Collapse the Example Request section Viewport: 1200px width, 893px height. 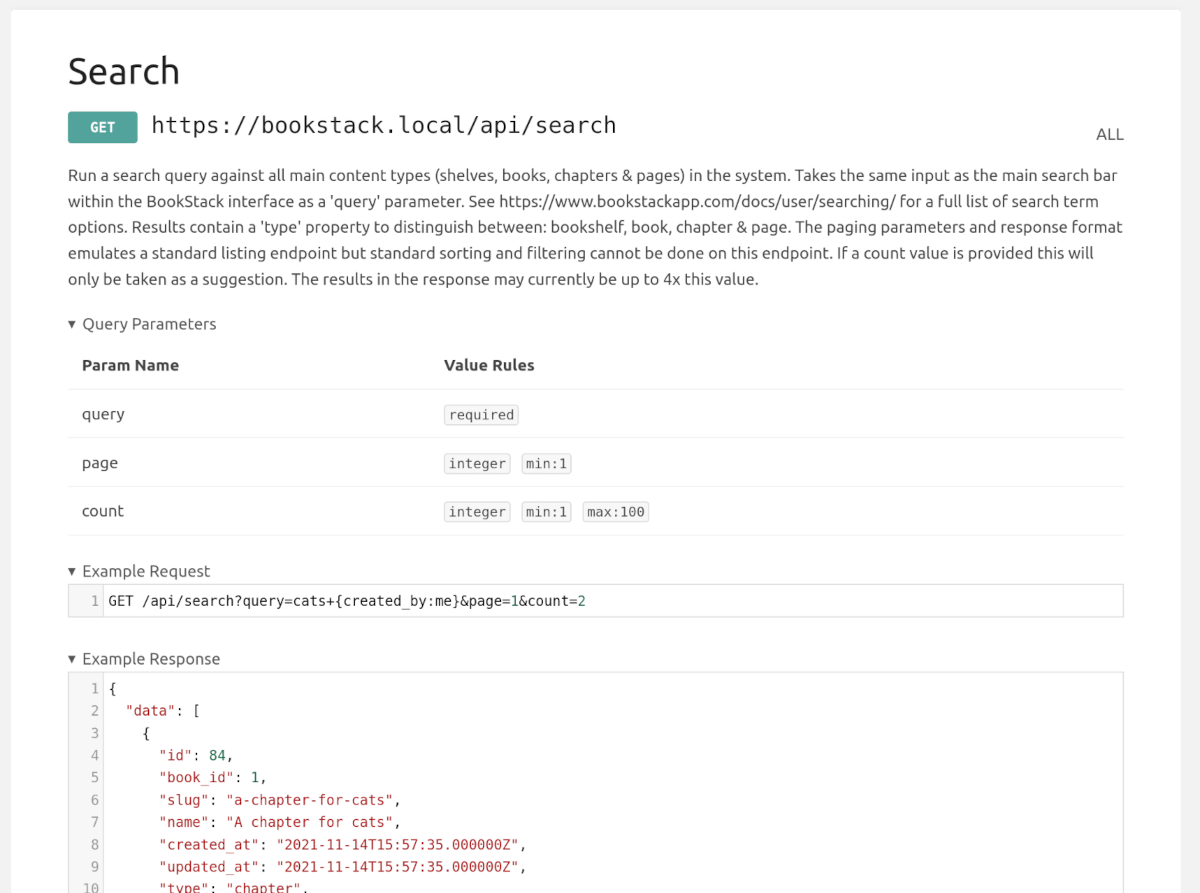point(139,571)
